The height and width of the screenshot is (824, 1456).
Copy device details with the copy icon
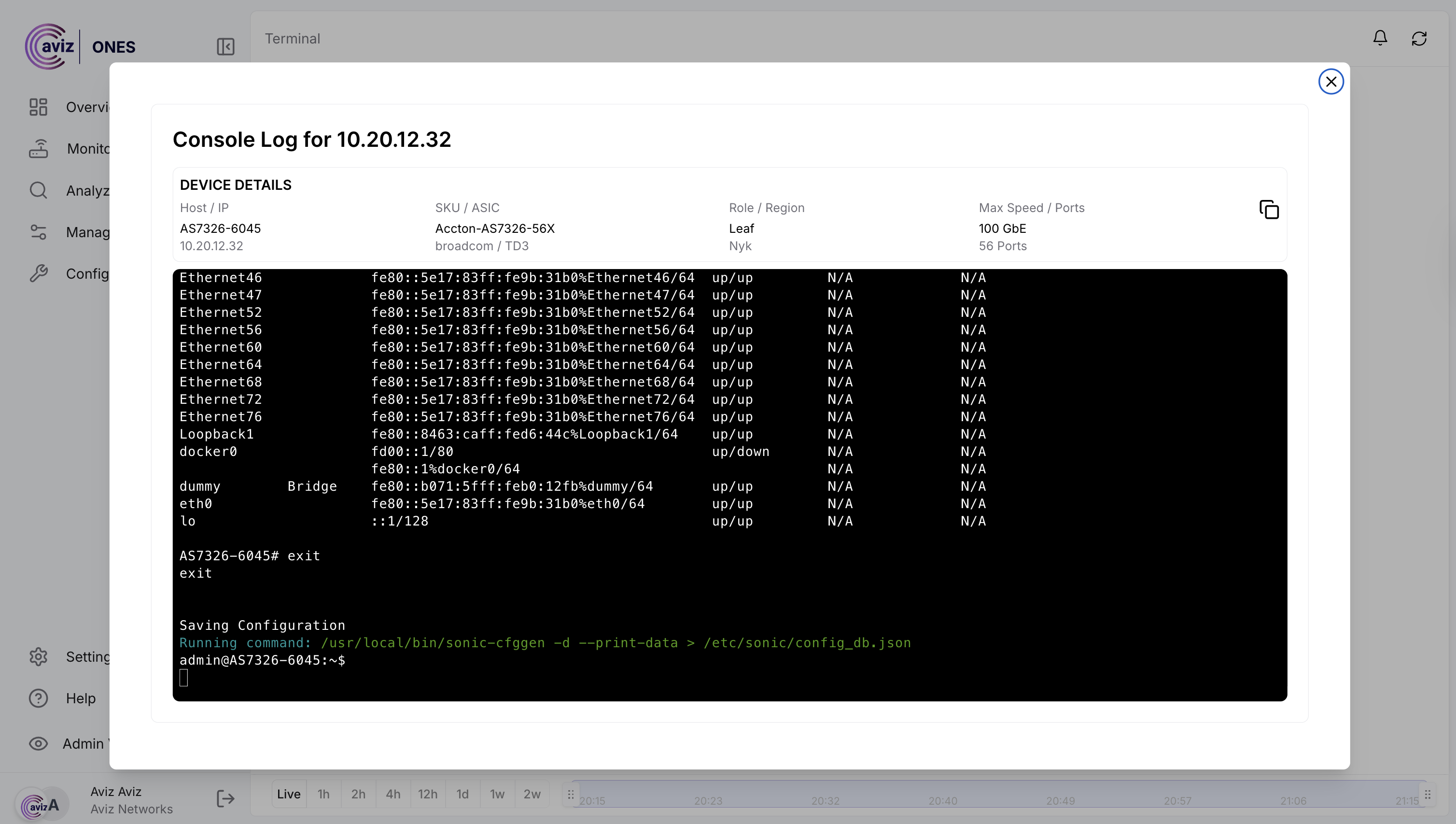(x=1269, y=210)
